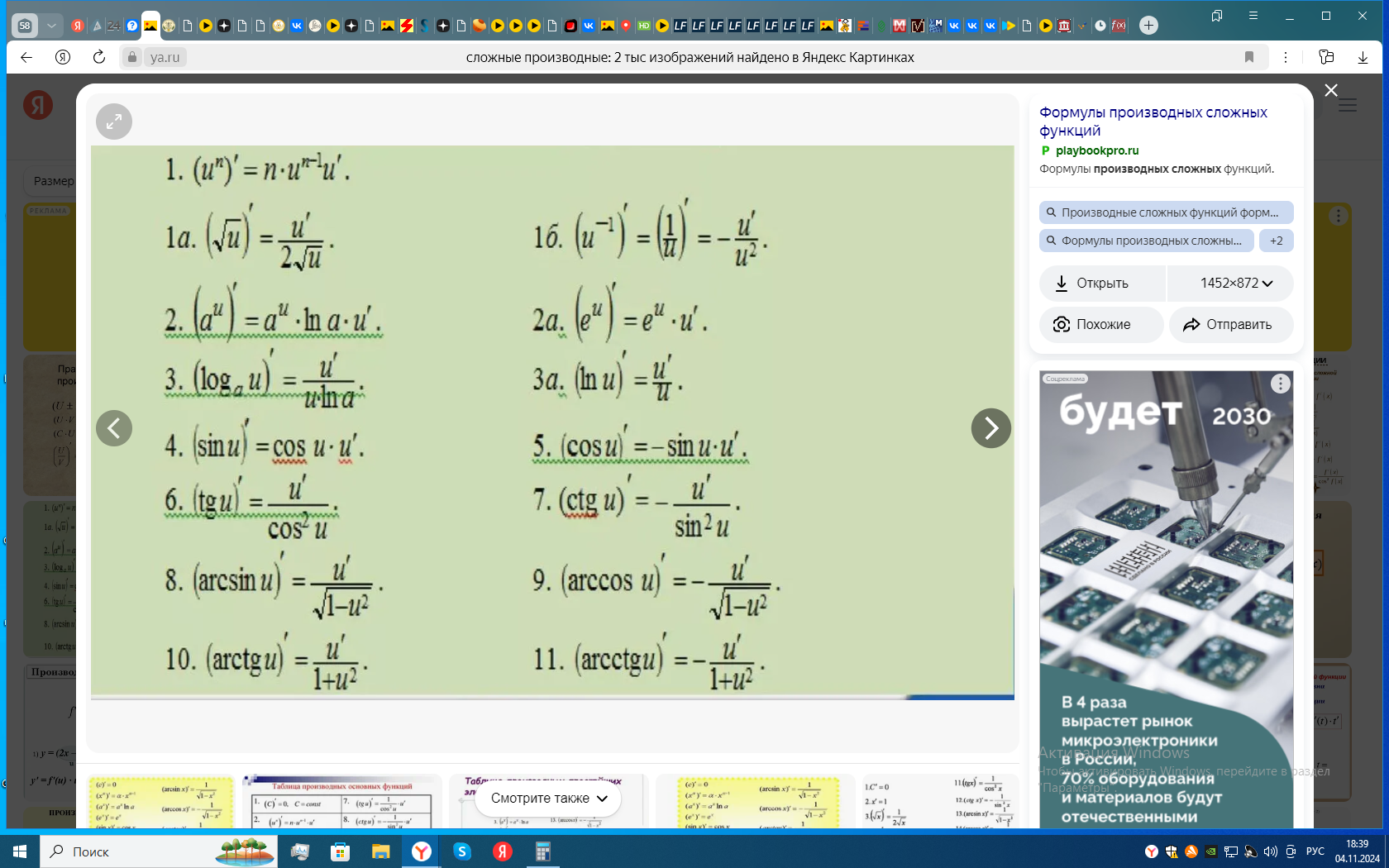Open the ad options three-dot menu

[1280, 384]
